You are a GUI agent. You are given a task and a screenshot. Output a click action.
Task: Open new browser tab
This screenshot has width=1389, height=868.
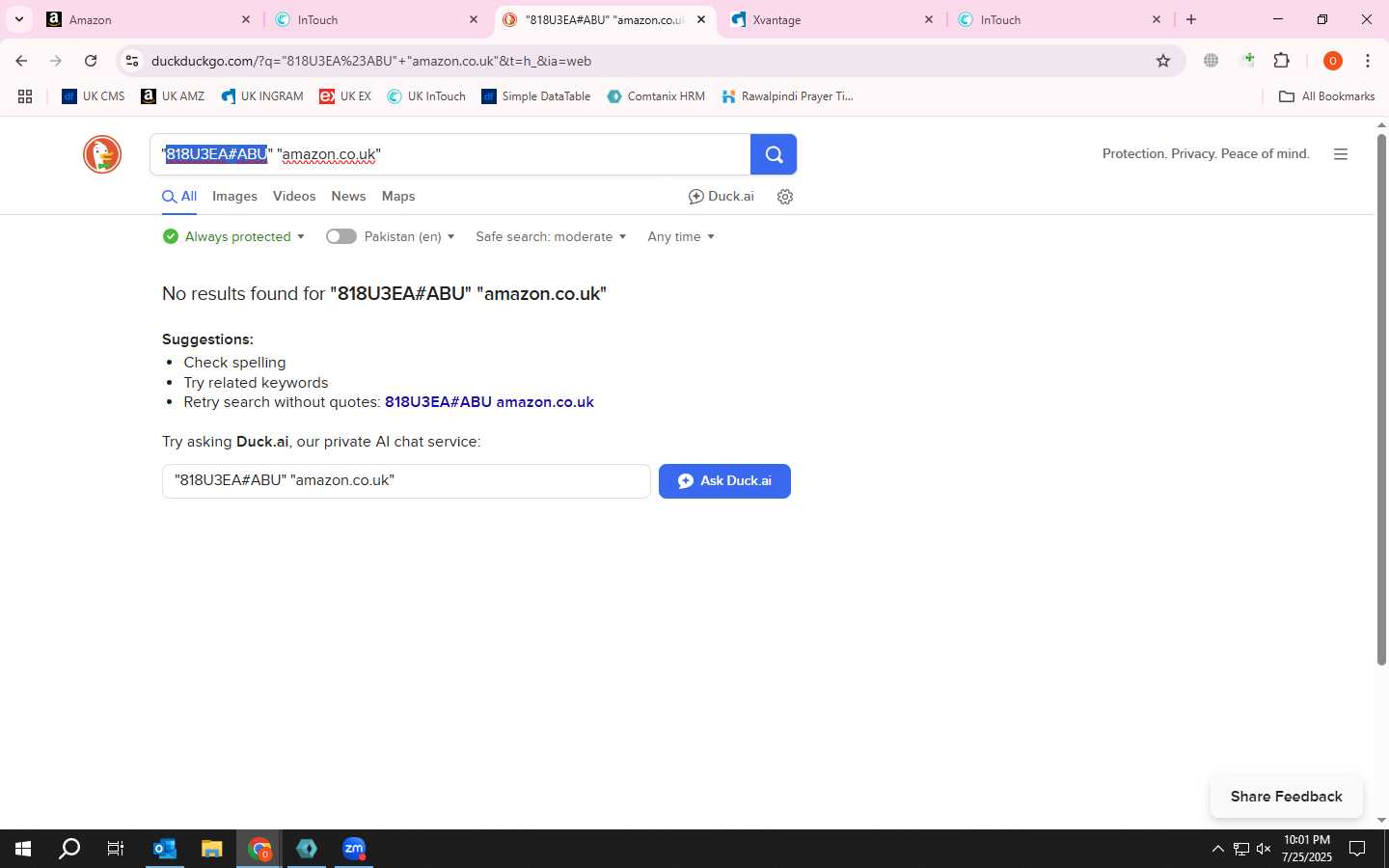1191,19
